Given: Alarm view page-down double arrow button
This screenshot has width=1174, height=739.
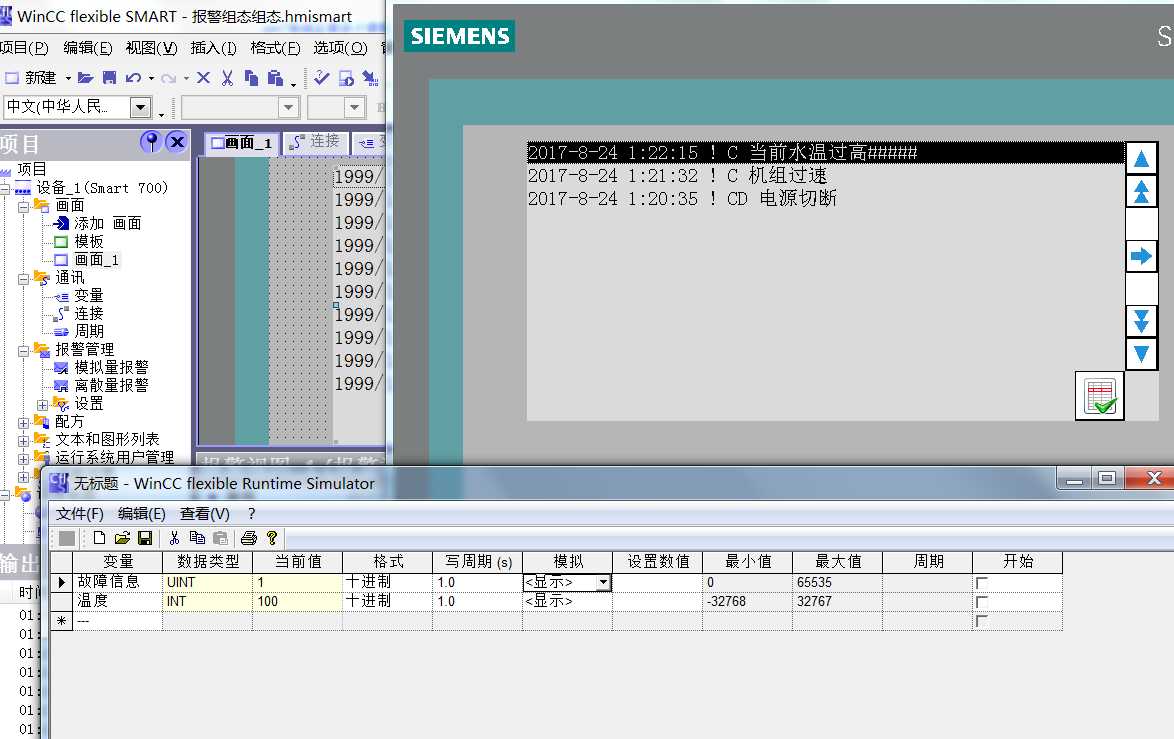Looking at the screenshot, I should pyautogui.click(x=1141, y=321).
